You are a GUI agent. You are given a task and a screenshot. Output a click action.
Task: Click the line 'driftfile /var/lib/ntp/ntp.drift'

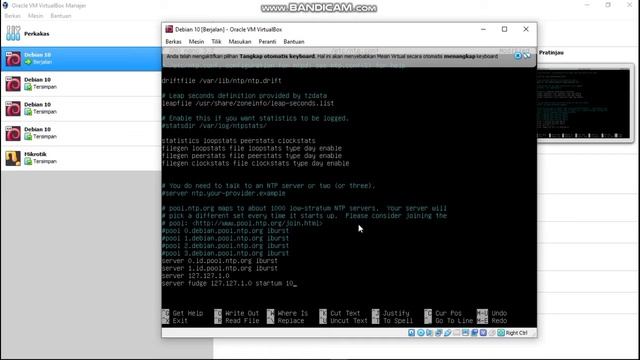(x=222, y=81)
